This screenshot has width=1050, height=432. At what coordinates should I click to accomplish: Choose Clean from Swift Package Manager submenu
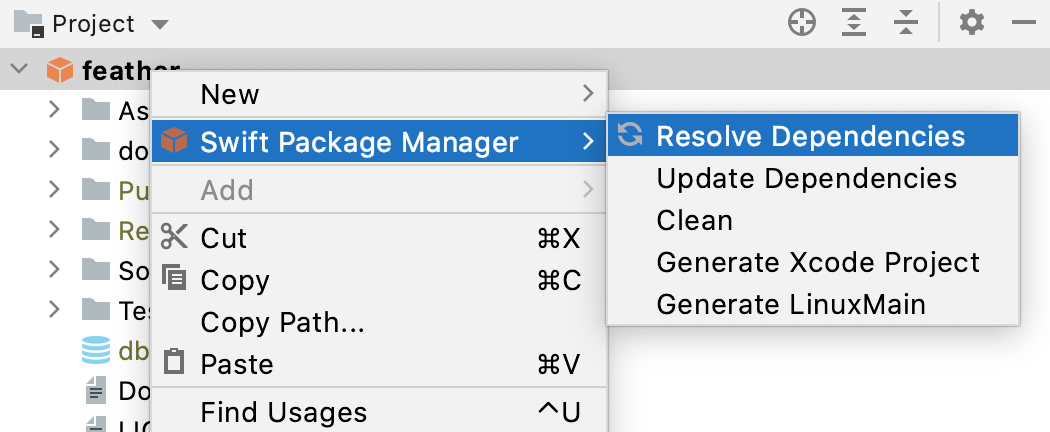tap(694, 220)
